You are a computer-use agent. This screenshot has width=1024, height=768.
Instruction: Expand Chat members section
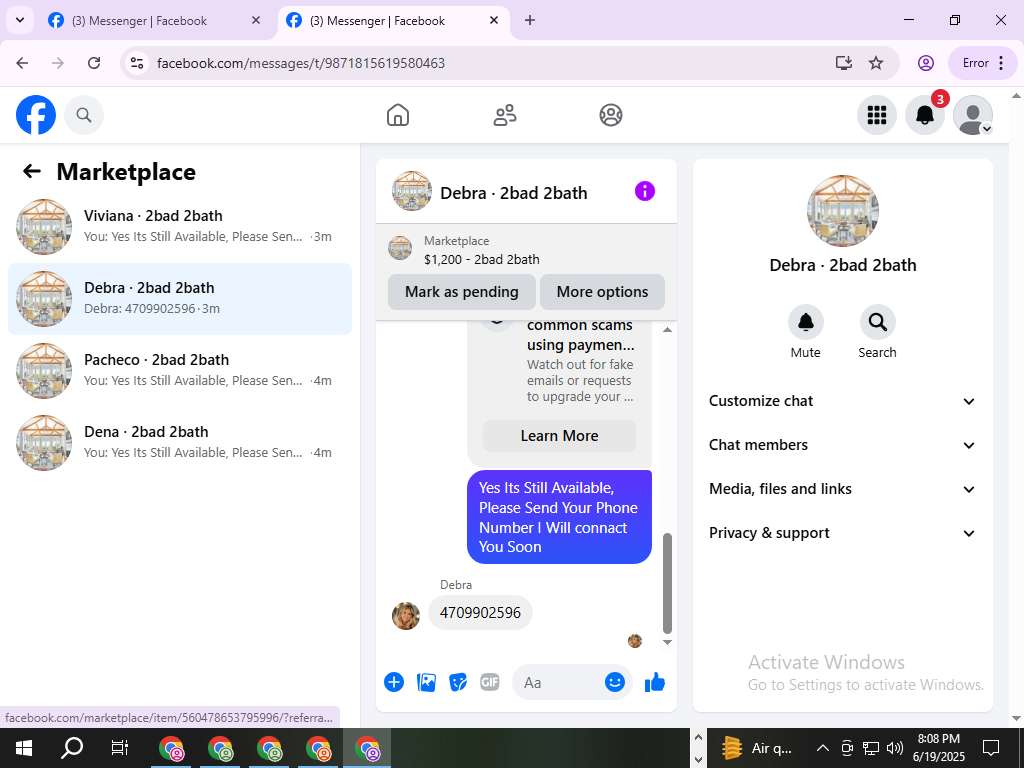pos(842,445)
